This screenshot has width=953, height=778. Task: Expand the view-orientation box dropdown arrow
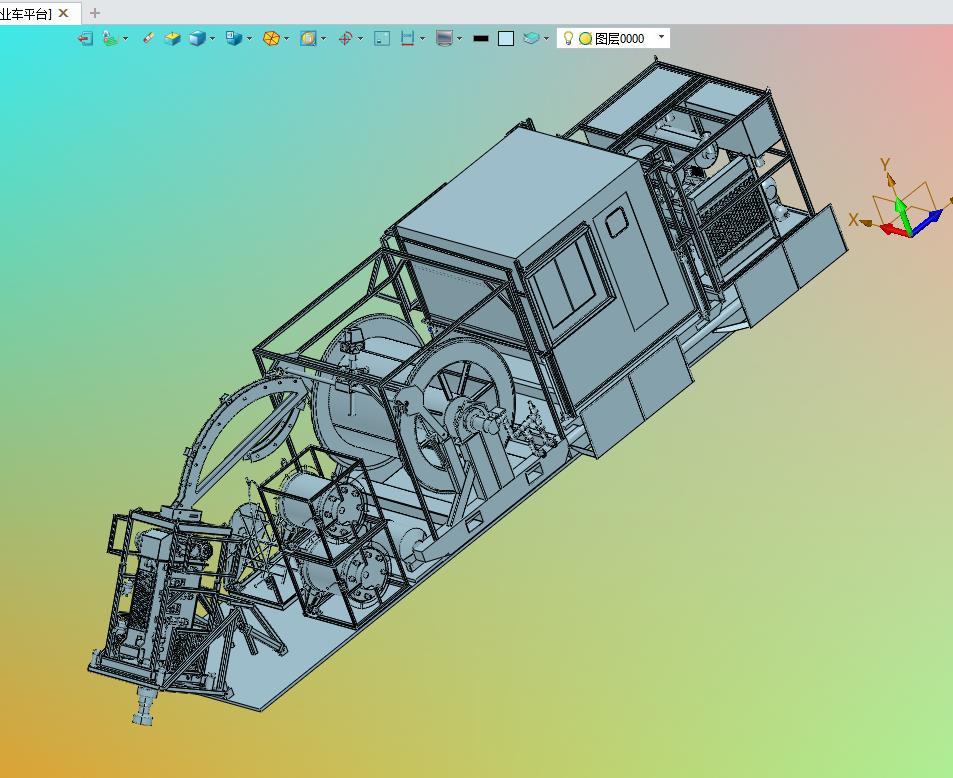249,38
